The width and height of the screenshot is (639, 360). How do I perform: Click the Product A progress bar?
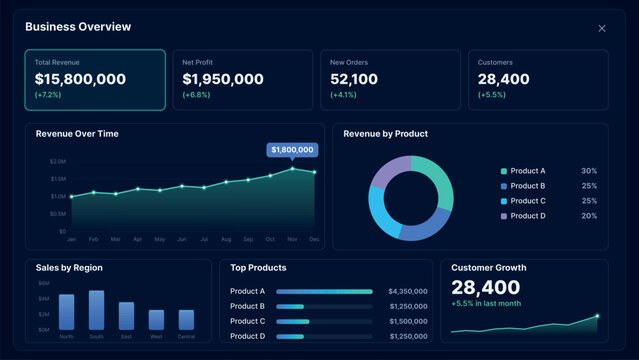[x=324, y=292]
